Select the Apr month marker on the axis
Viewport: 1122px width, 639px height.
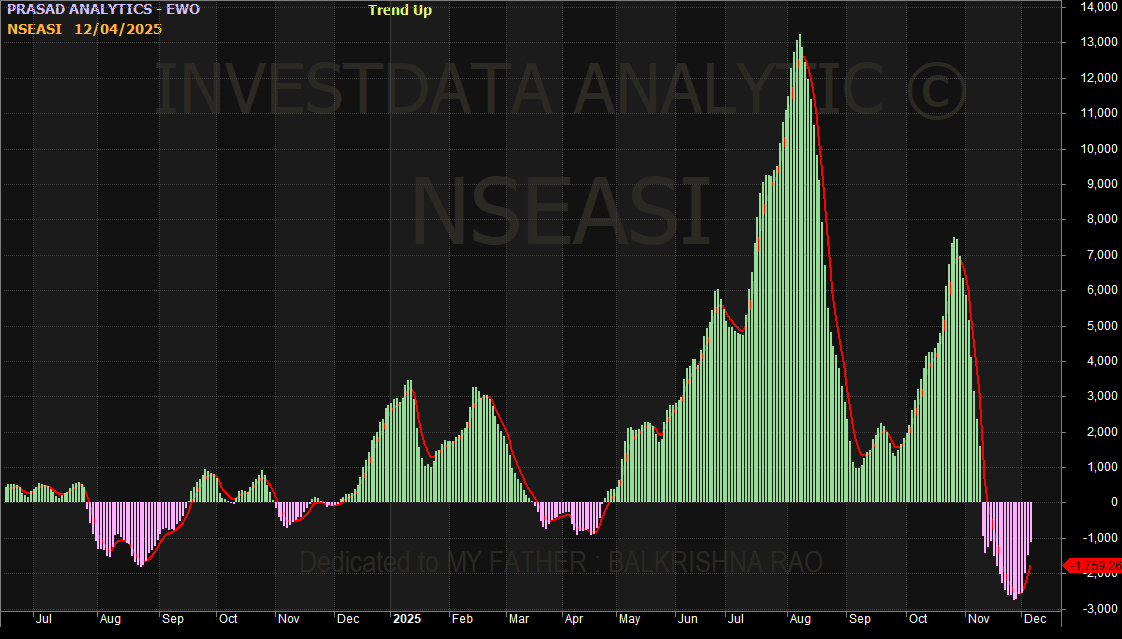574,619
